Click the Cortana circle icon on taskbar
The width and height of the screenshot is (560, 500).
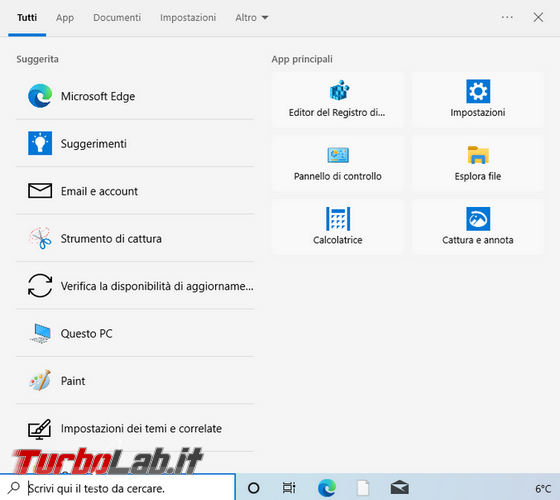coord(254,488)
